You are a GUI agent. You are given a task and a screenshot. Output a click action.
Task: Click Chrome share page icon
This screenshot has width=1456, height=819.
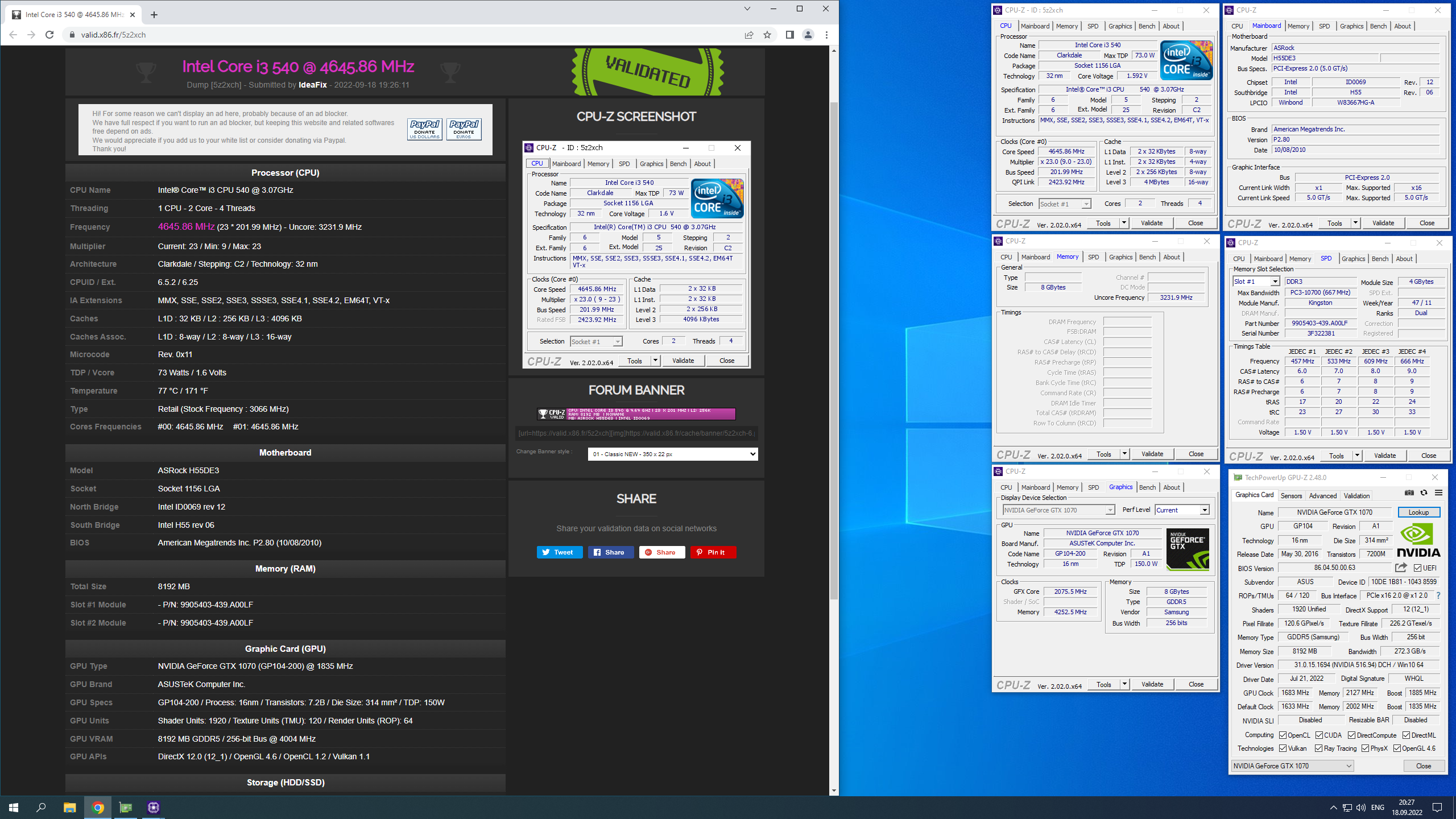pyautogui.click(x=749, y=35)
